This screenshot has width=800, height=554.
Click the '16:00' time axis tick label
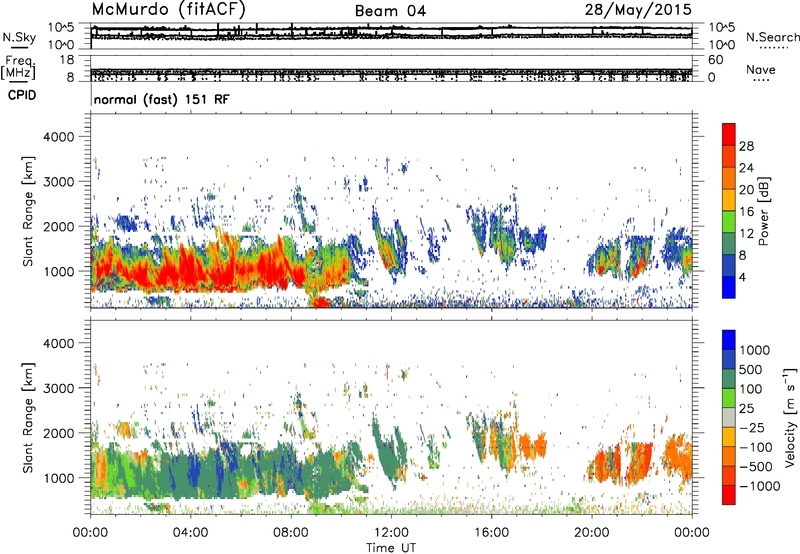pyautogui.click(x=491, y=533)
